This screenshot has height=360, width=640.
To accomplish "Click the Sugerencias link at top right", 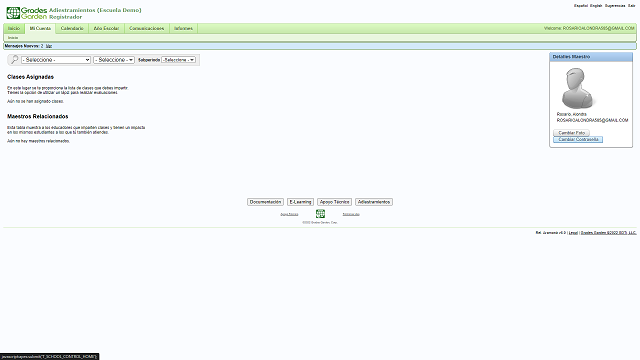I will [x=615, y=6].
